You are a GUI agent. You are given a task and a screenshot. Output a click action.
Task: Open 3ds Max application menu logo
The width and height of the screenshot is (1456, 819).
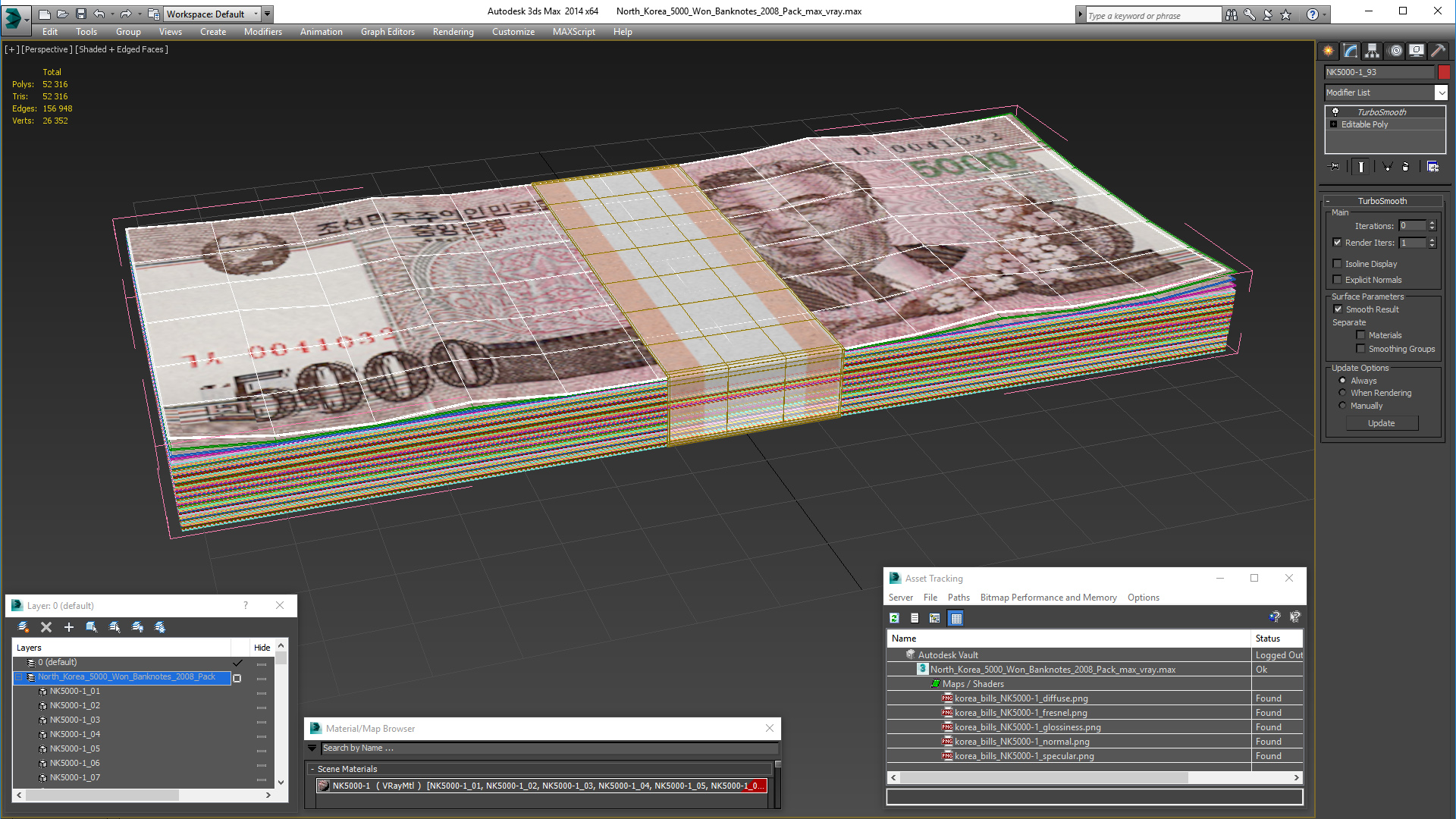15,19
